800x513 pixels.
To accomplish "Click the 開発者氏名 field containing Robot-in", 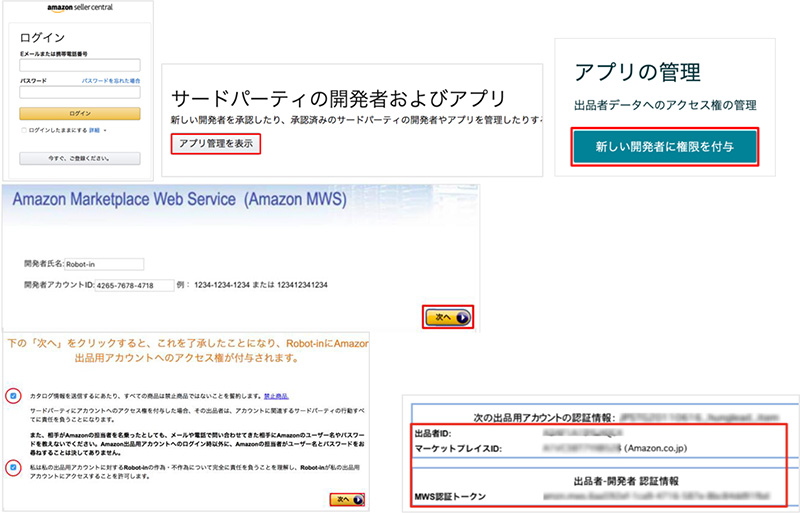I will [x=104, y=264].
